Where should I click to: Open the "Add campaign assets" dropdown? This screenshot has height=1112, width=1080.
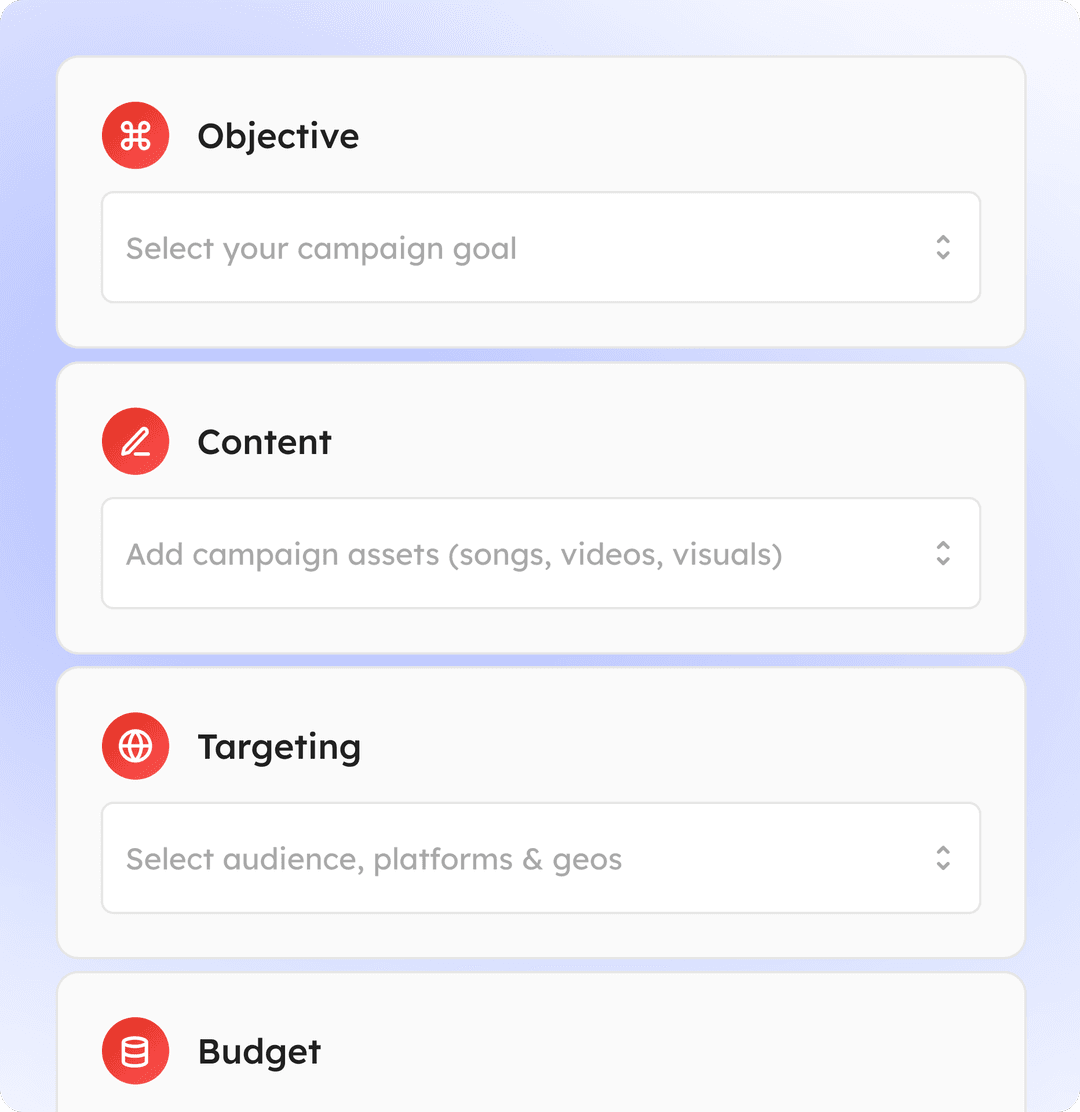(x=520, y=554)
